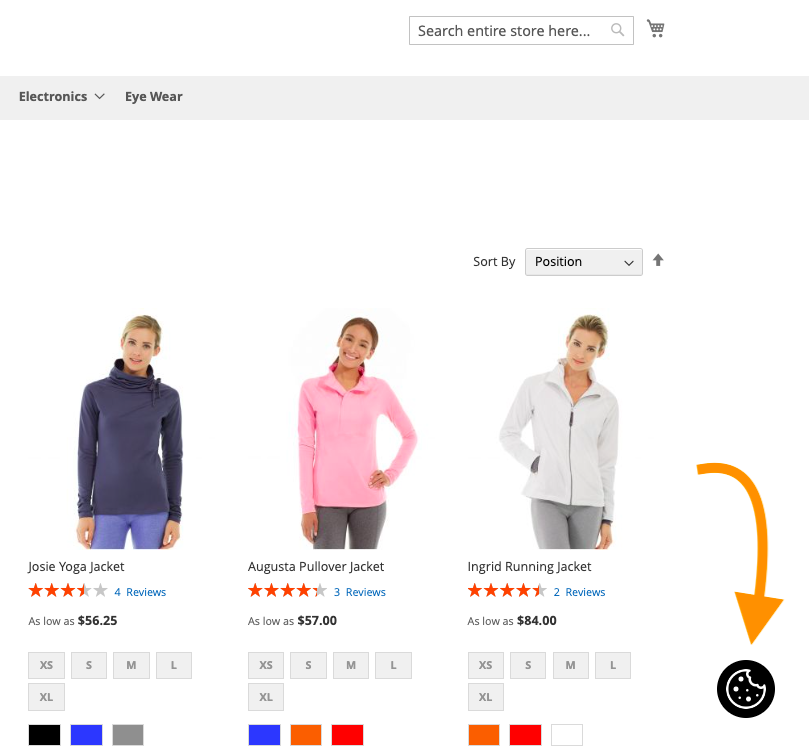Select size M for Josie Yoga Jacket
The image size is (809, 756).
coord(132,665)
